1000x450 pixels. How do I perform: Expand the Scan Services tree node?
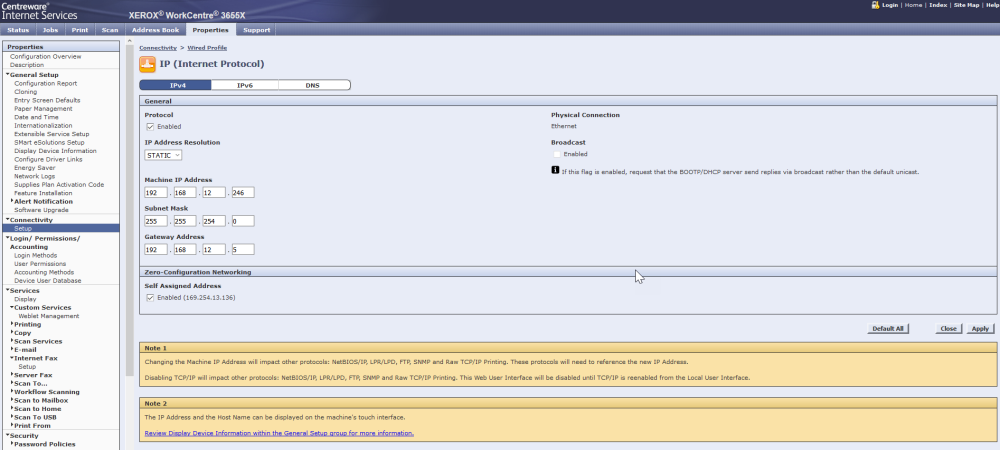point(12,341)
